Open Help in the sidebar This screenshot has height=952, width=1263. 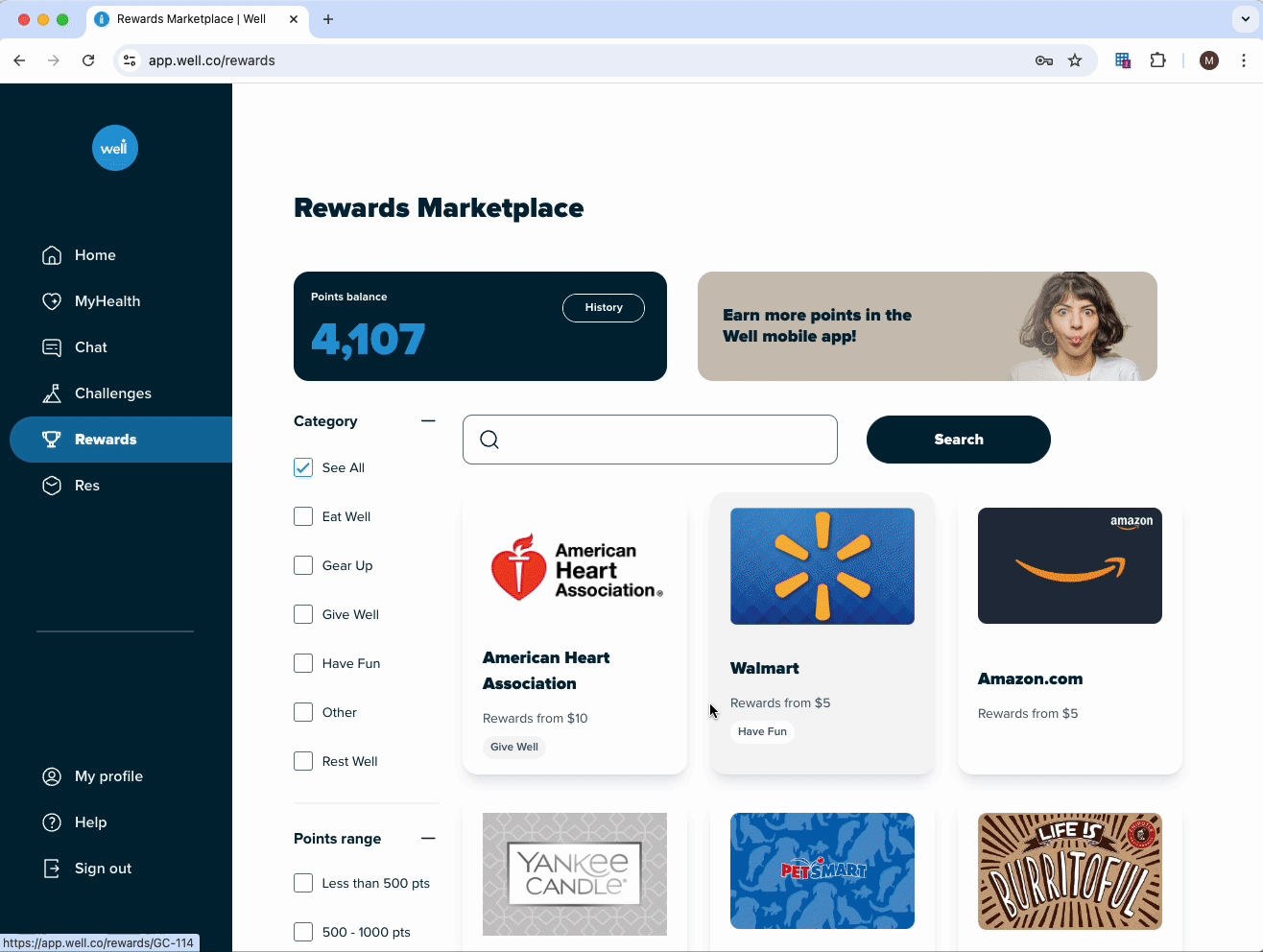coord(90,822)
